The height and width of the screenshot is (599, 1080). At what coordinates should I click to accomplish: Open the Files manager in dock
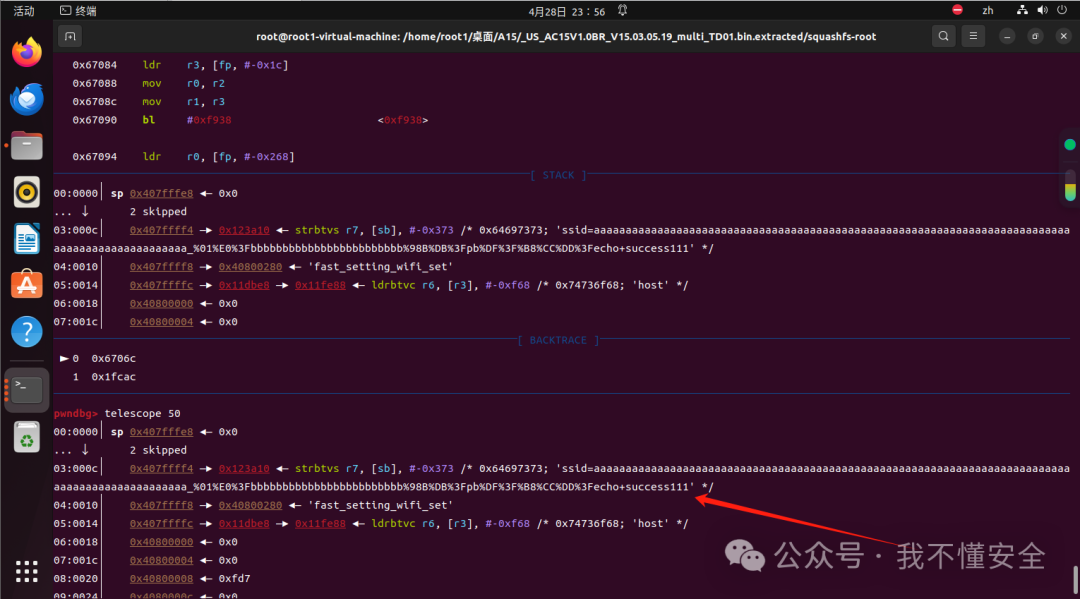[27, 146]
